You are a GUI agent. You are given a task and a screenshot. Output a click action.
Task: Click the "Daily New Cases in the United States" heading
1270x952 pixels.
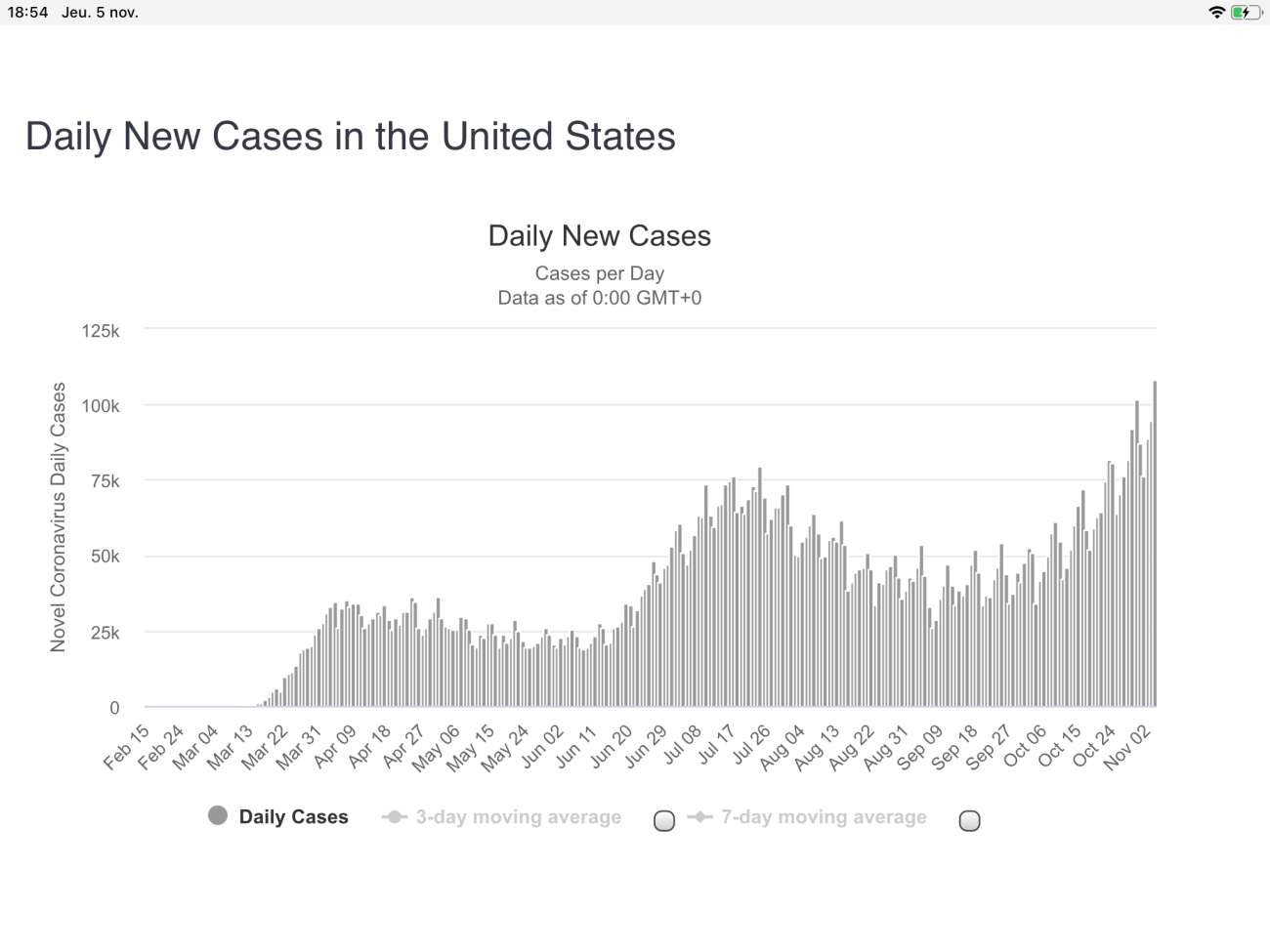350,137
